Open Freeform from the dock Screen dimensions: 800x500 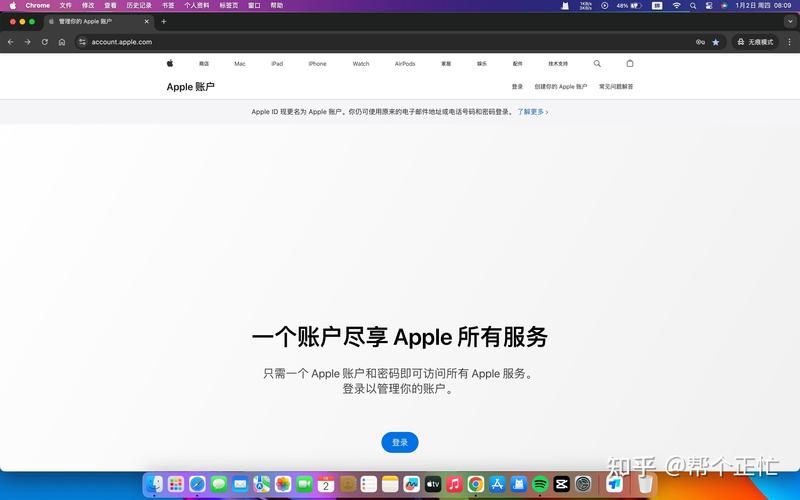click(x=411, y=484)
